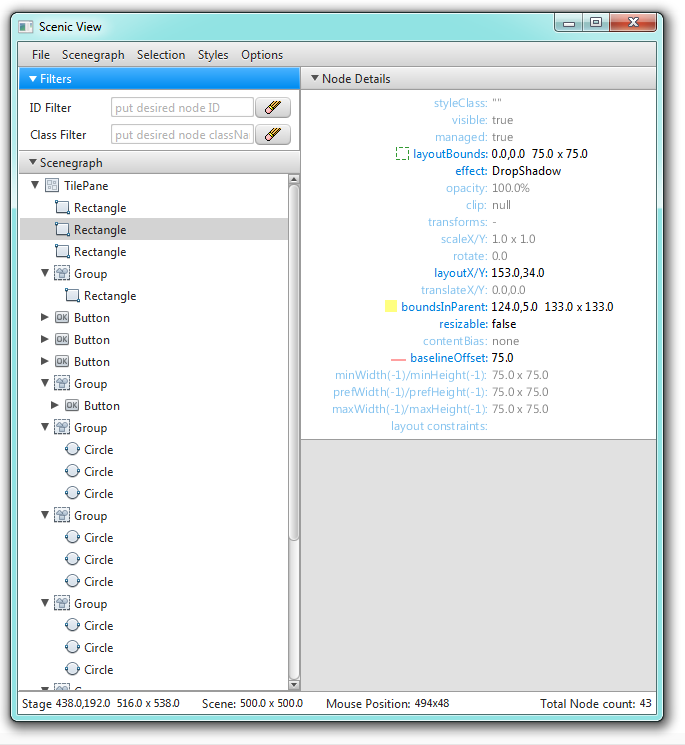The height and width of the screenshot is (745, 685).
Task: Collapse the Node Details panel
Action: (314, 79)
